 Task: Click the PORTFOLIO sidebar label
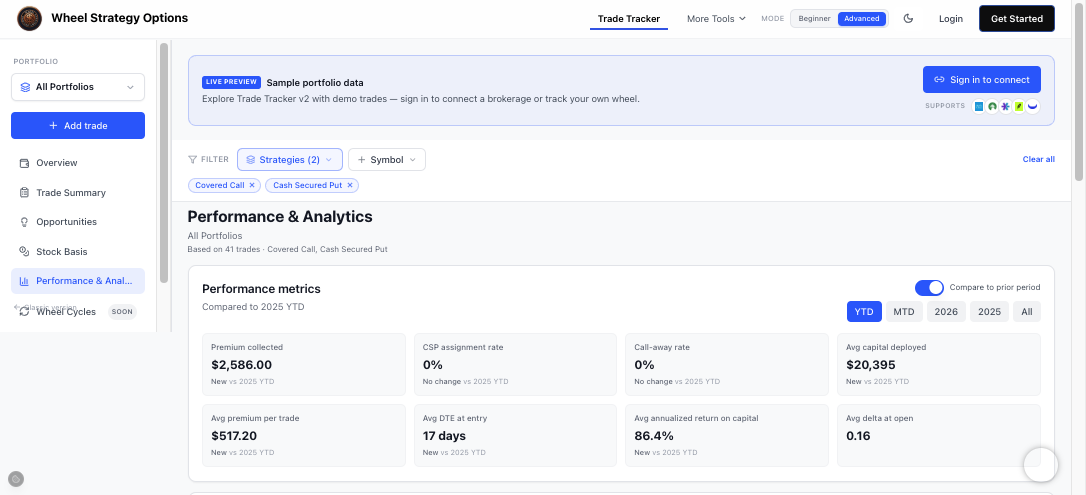(35, 62)
